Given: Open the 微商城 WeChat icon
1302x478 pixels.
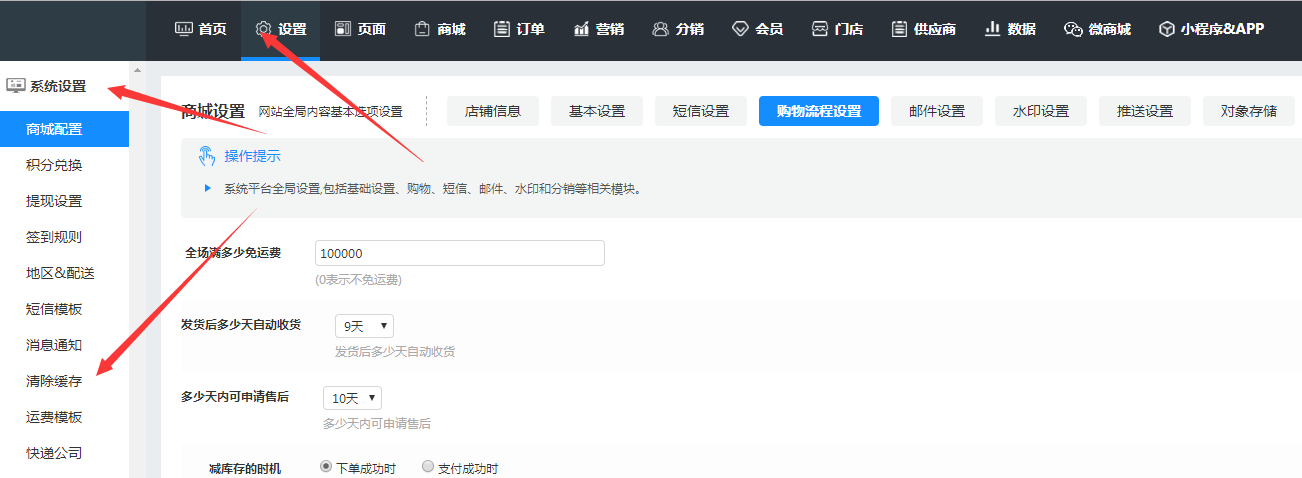Looking at the screenshot, I should coord(1074,29).
